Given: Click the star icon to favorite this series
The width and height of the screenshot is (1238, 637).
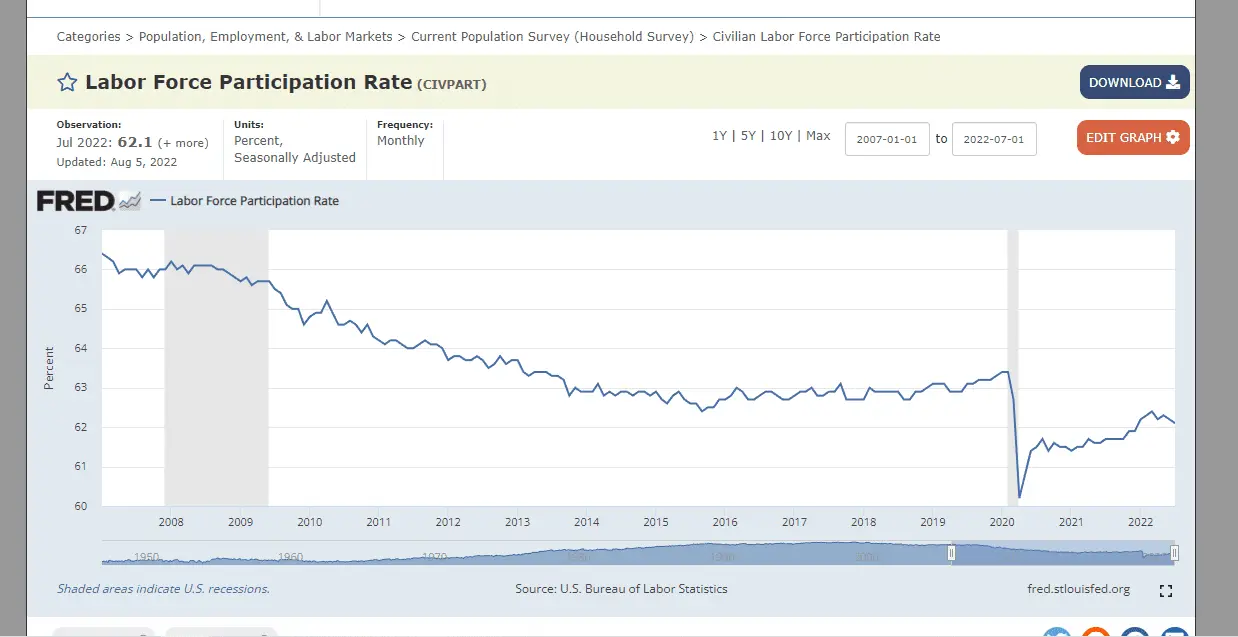Looking at the screenshot, I should [x=67, y=83].
